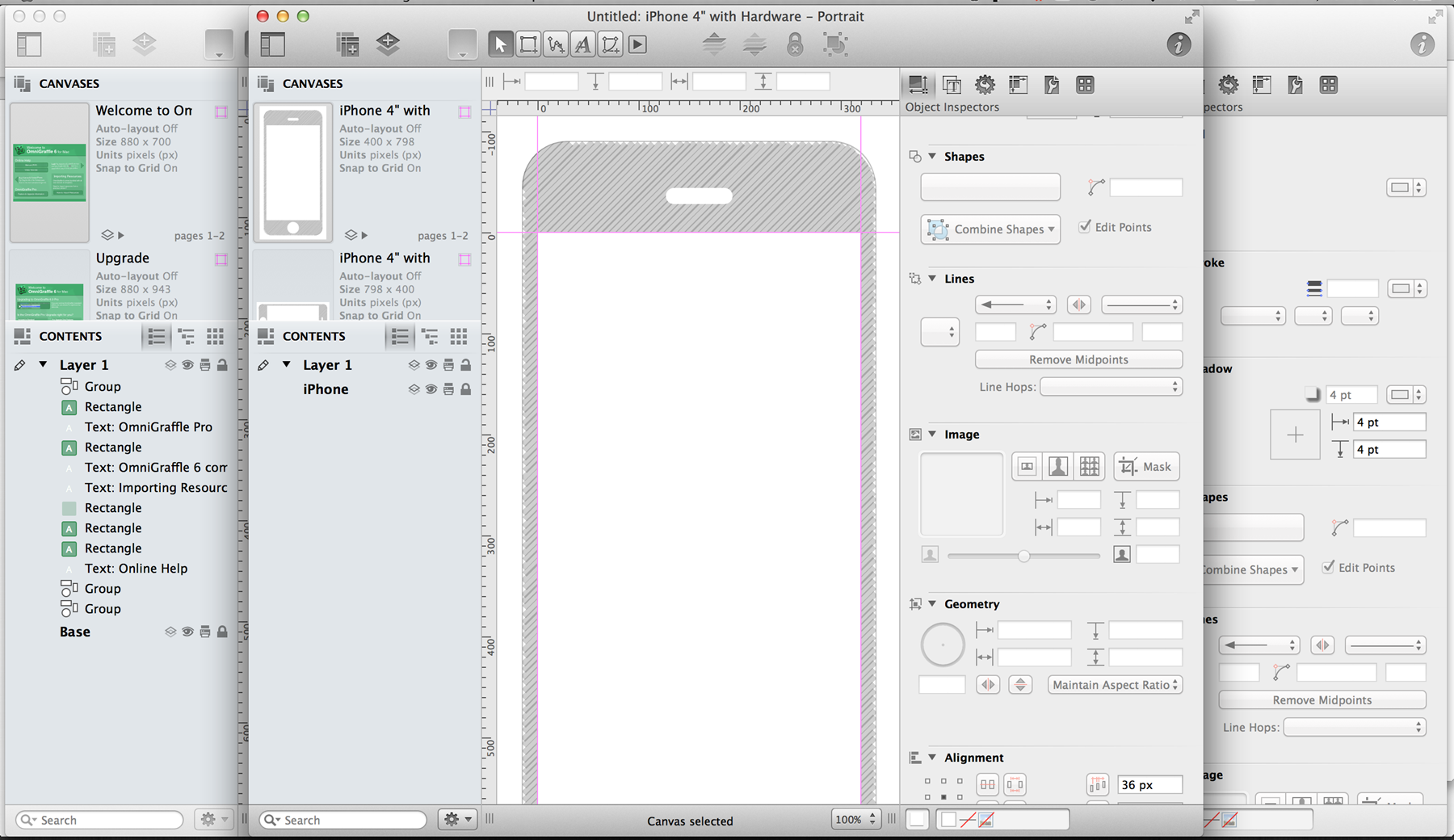Toggle the sidebar in the front window toolbar
Image resolution: width=1454 pixels, height=840 pixels.
[272, 44]
